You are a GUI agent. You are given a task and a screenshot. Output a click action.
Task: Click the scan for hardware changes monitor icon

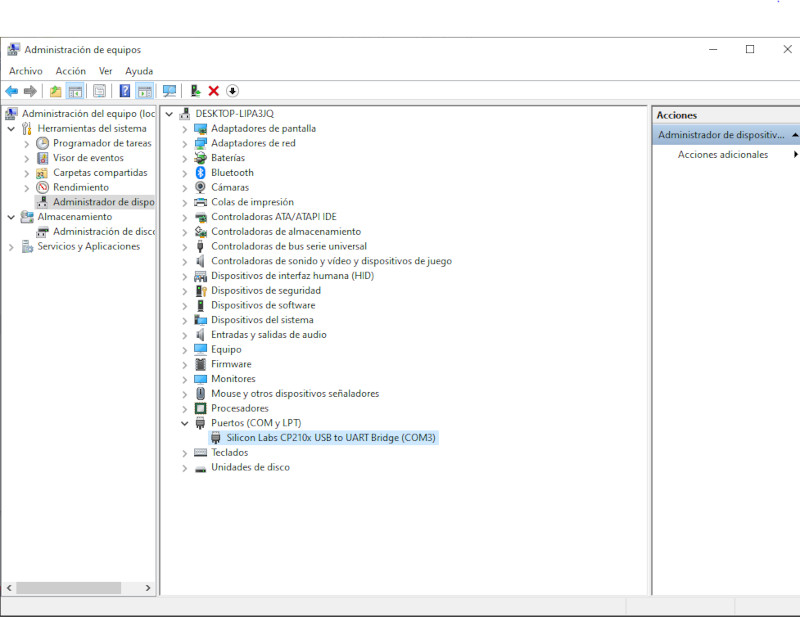click(x=169, y=91)
